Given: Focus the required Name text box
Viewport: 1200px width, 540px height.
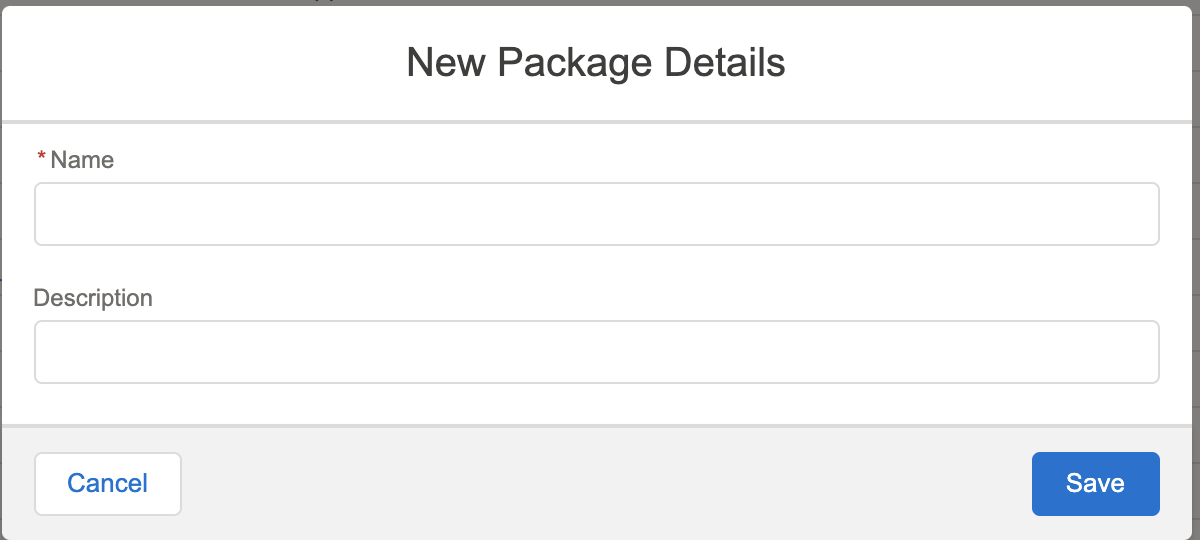Looking at the screenshot, I should [597, 214].
